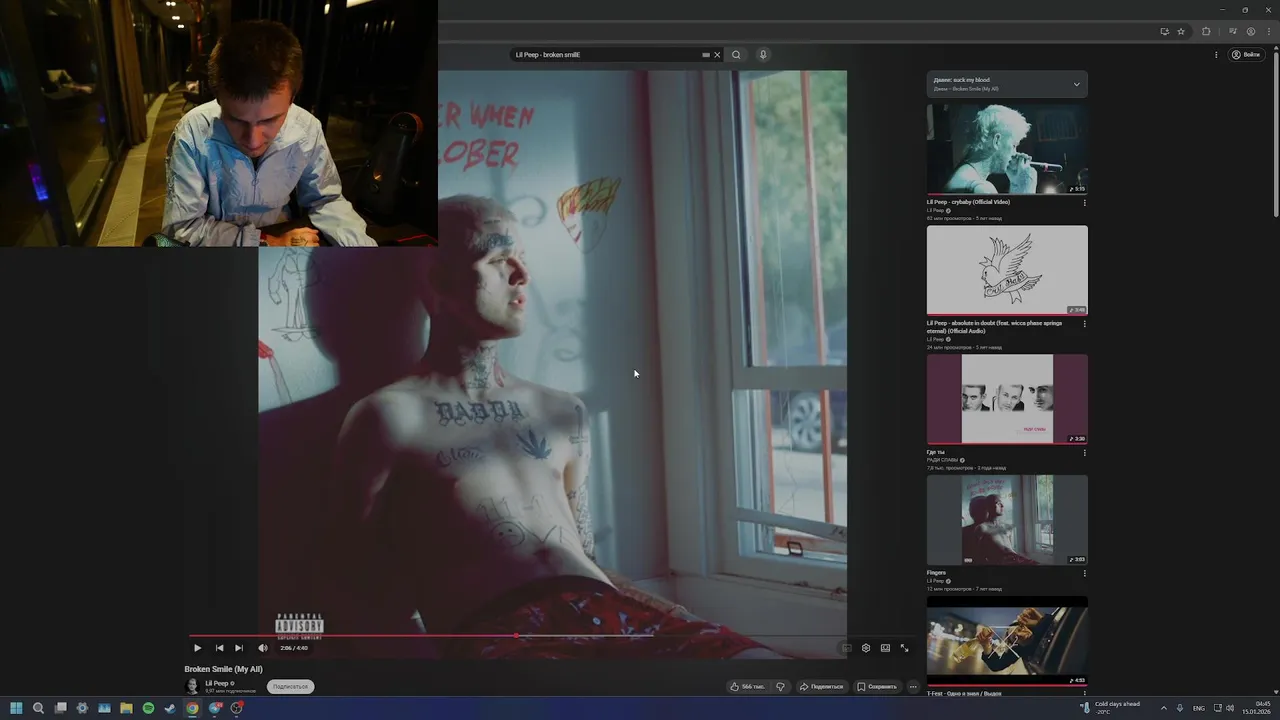Open crybaby video options menu
1280x720 pixels.
pyautogui.click(x=1084, y=203)
